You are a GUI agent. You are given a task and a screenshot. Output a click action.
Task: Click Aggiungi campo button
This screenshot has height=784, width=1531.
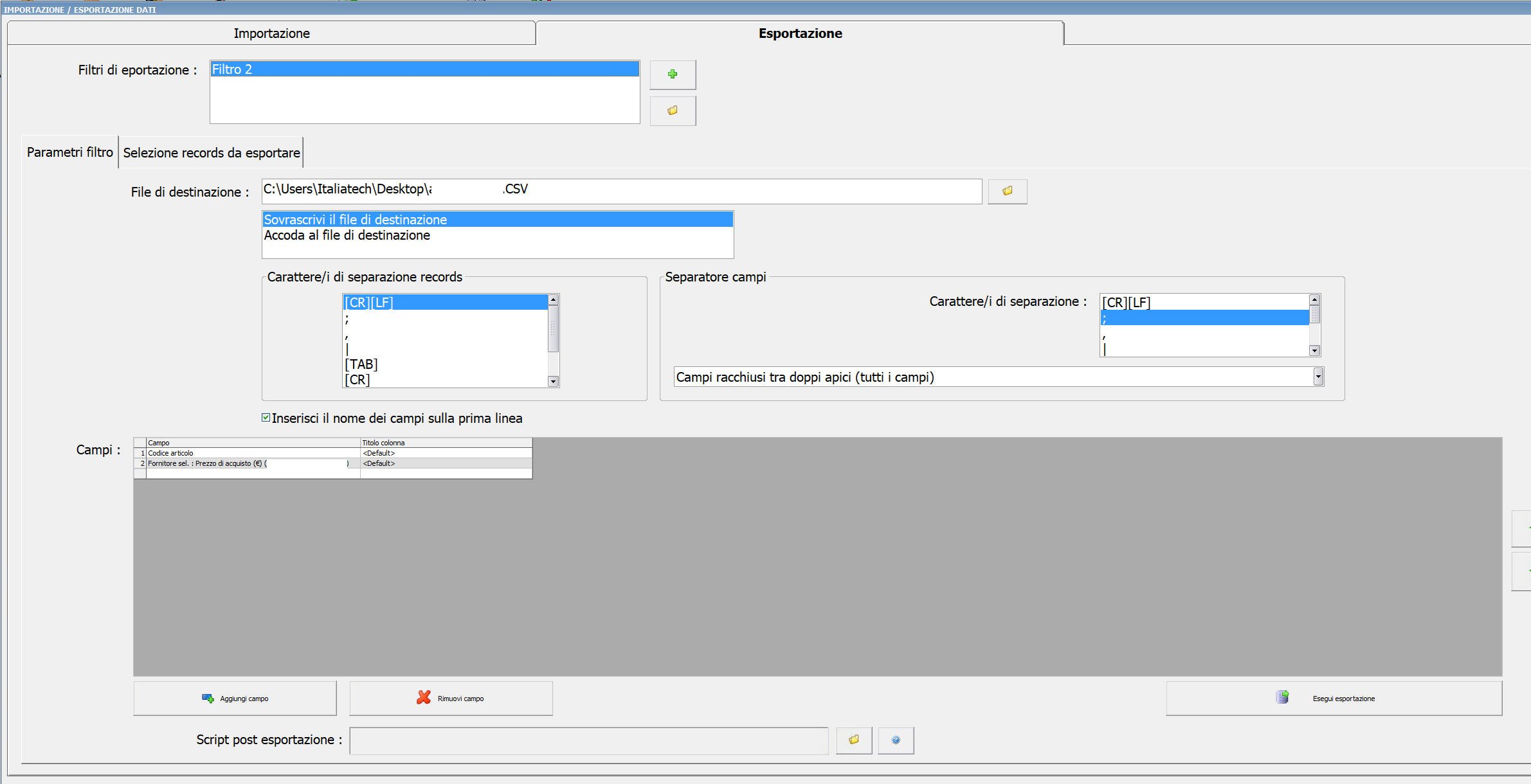[x=235, y=698]
